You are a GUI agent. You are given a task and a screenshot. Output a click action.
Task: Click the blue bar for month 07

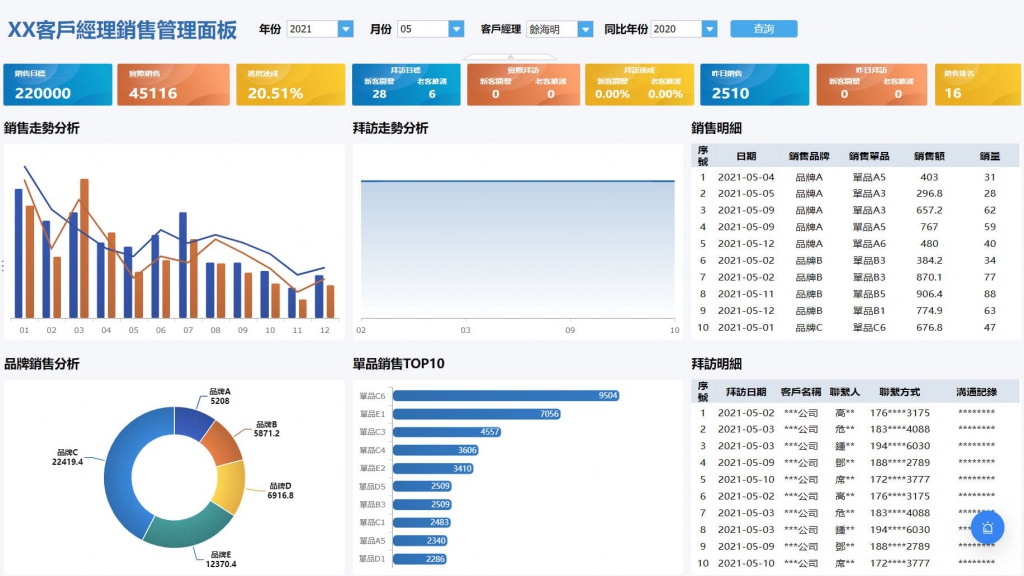pos(183,265)
